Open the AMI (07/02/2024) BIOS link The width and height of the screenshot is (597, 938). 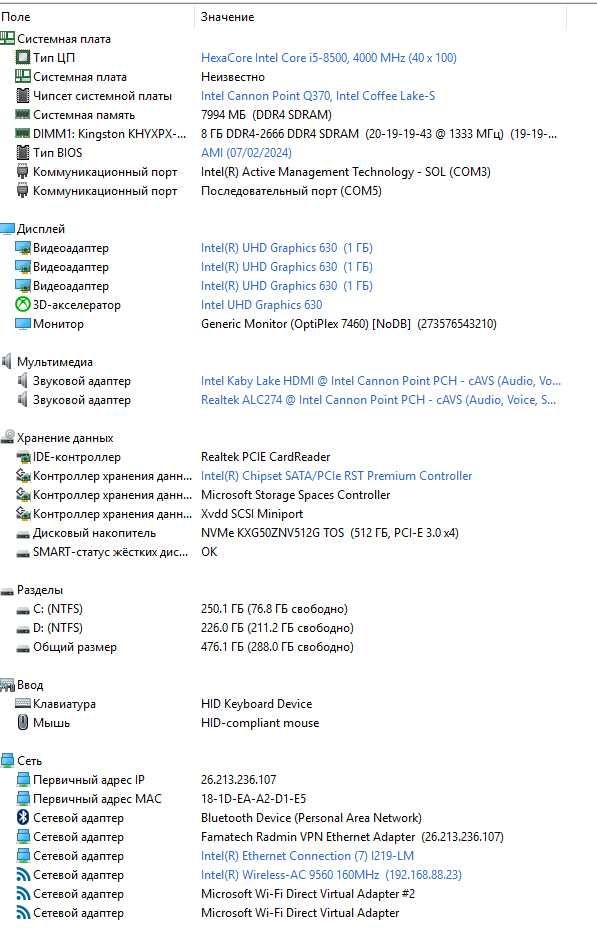tap(246, 153)
